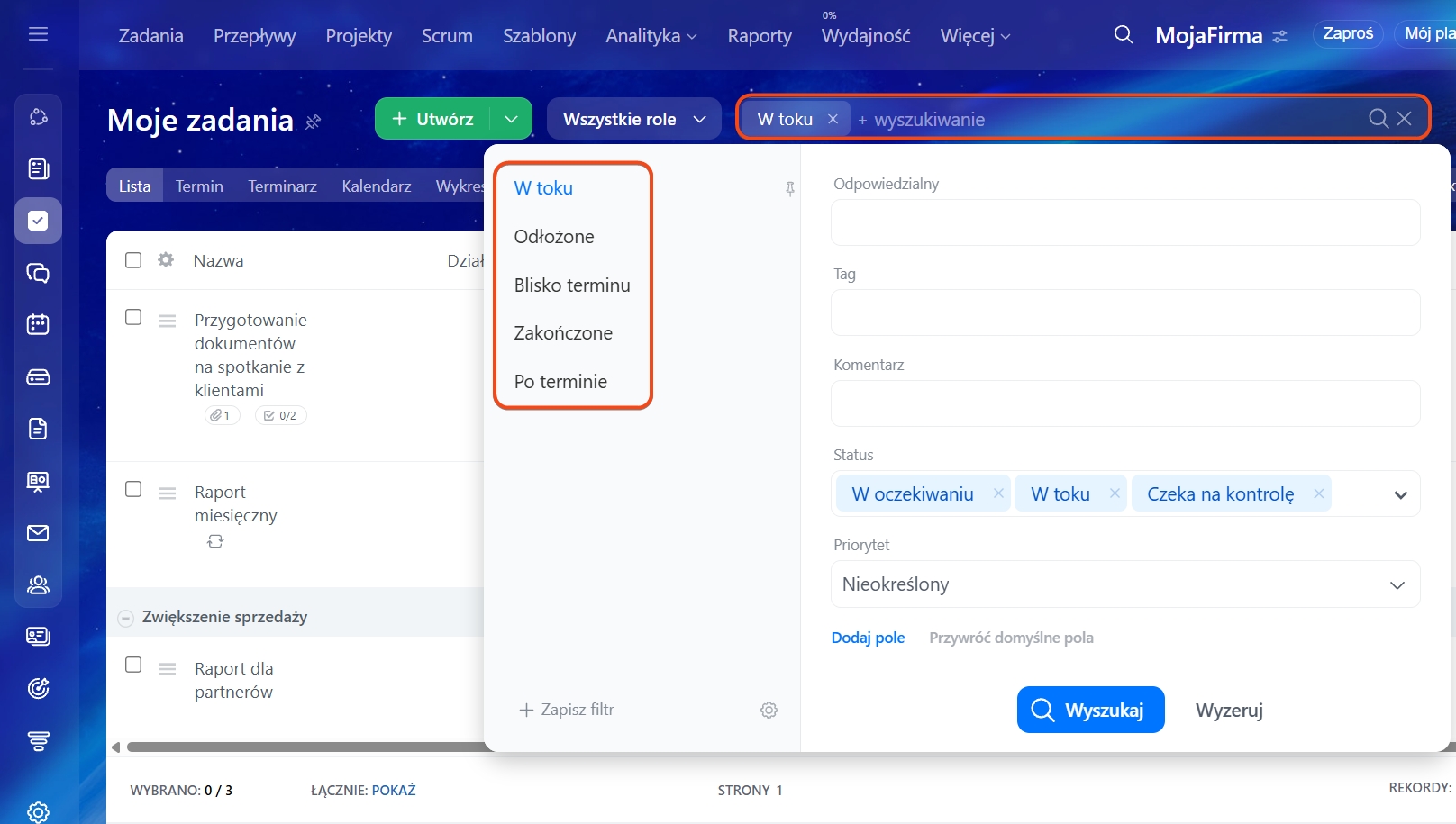The width and height of the screenshot is (1456, 824).
Task: Switch to the Kalendarz tab
Action: pyautogui.click(x=377, y=186)
